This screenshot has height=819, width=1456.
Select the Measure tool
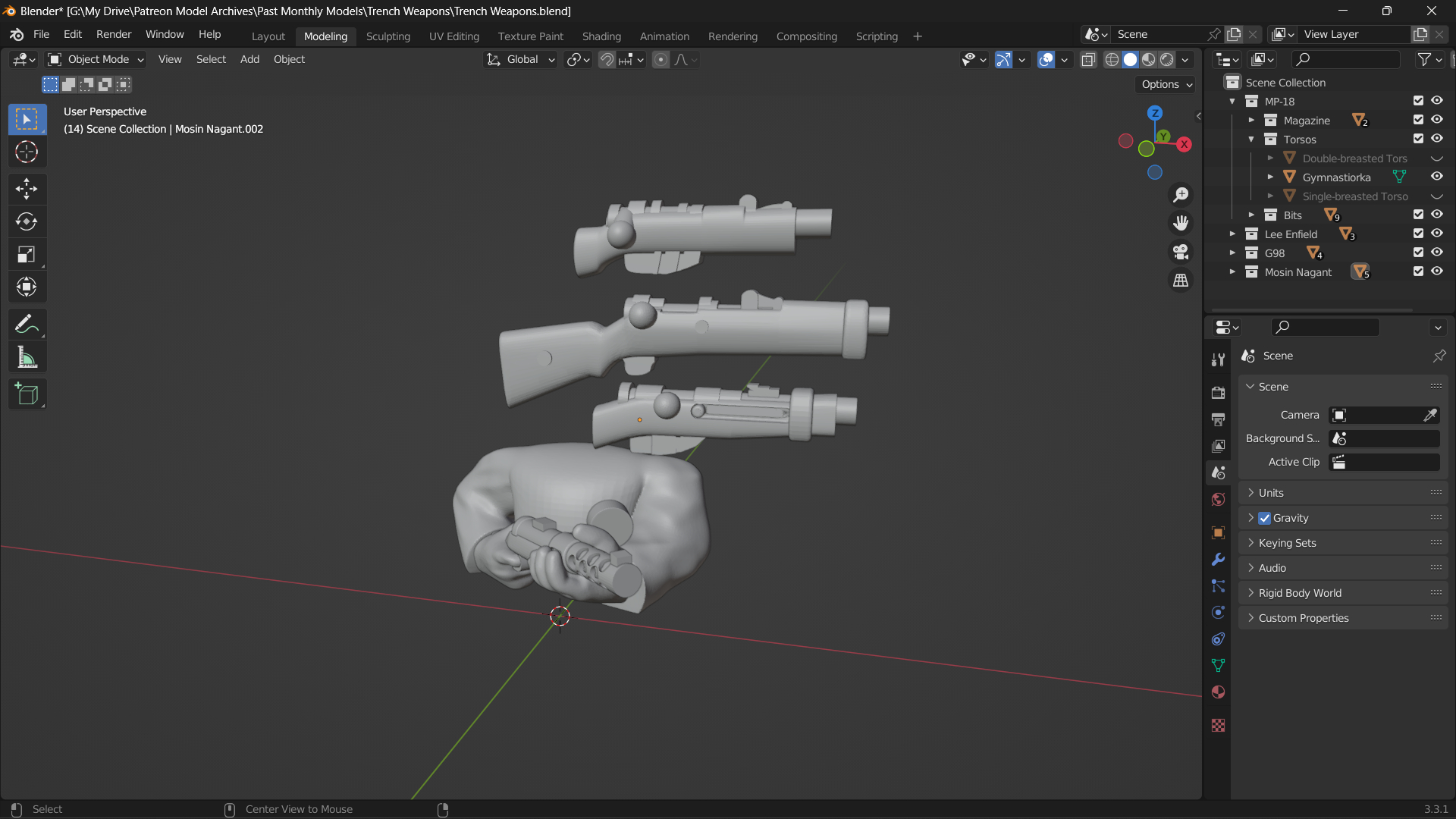[x=27, y=356]
